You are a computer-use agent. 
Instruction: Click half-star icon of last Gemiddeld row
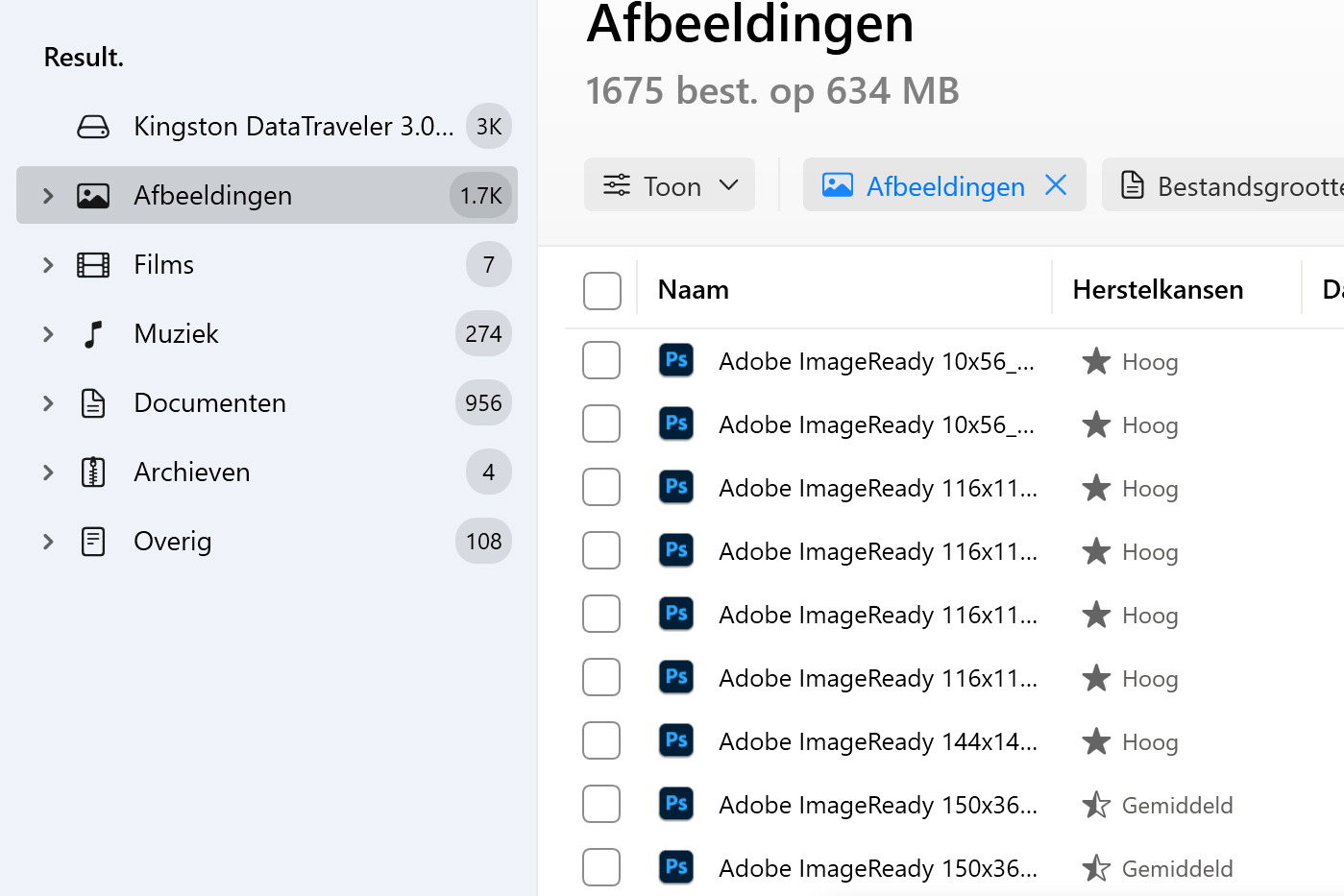point(1096,868)
